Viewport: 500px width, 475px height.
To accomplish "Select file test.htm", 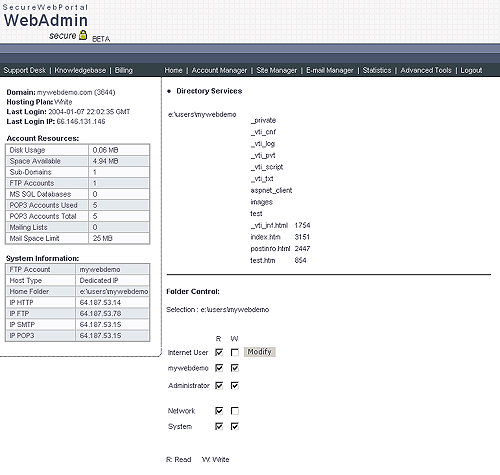I will point(263,260).
